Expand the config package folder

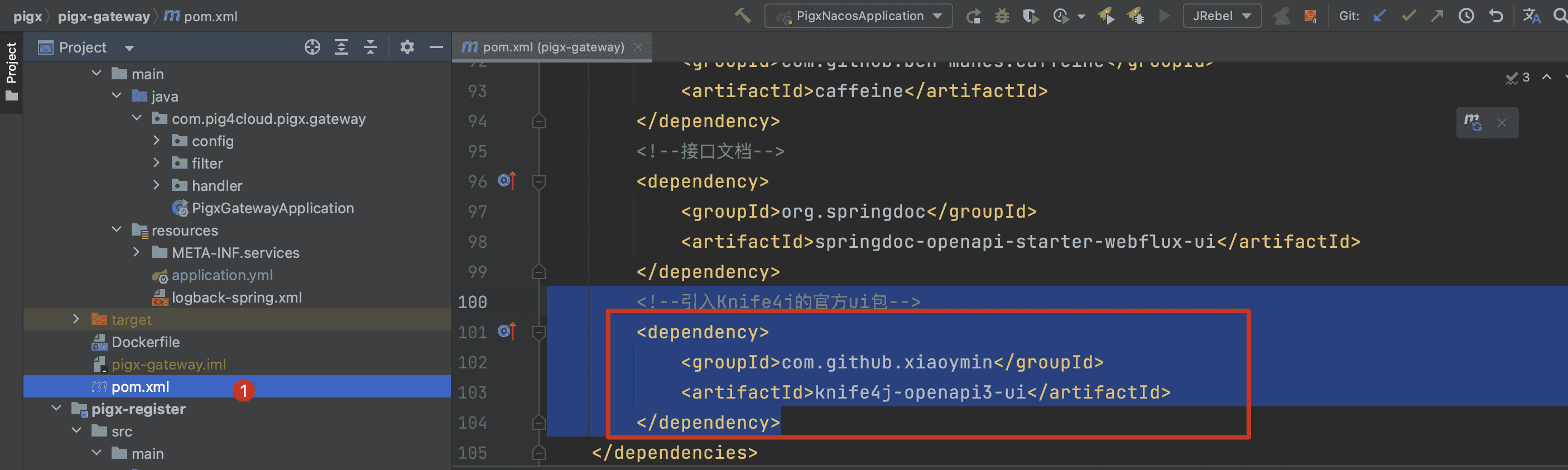(156, 141)
